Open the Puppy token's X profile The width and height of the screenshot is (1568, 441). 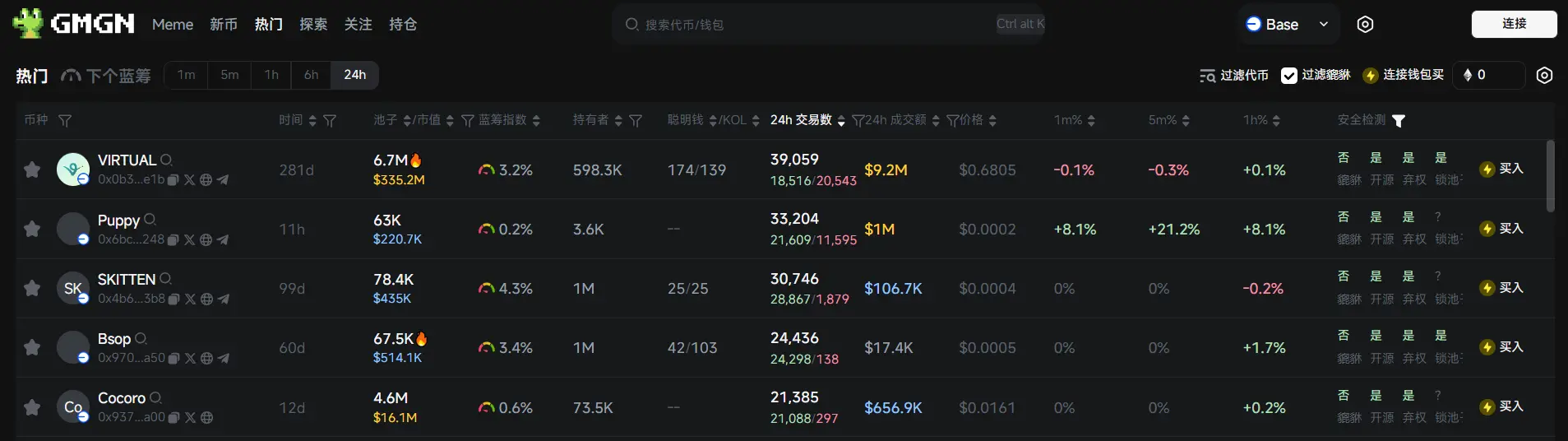click(x=190, y=239)
